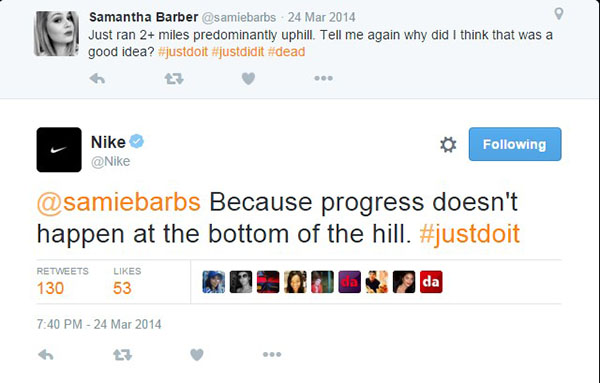Screen dimensions: 600x383
Task: Like Samantha Barber's tweet with heart
Action: 248,79
